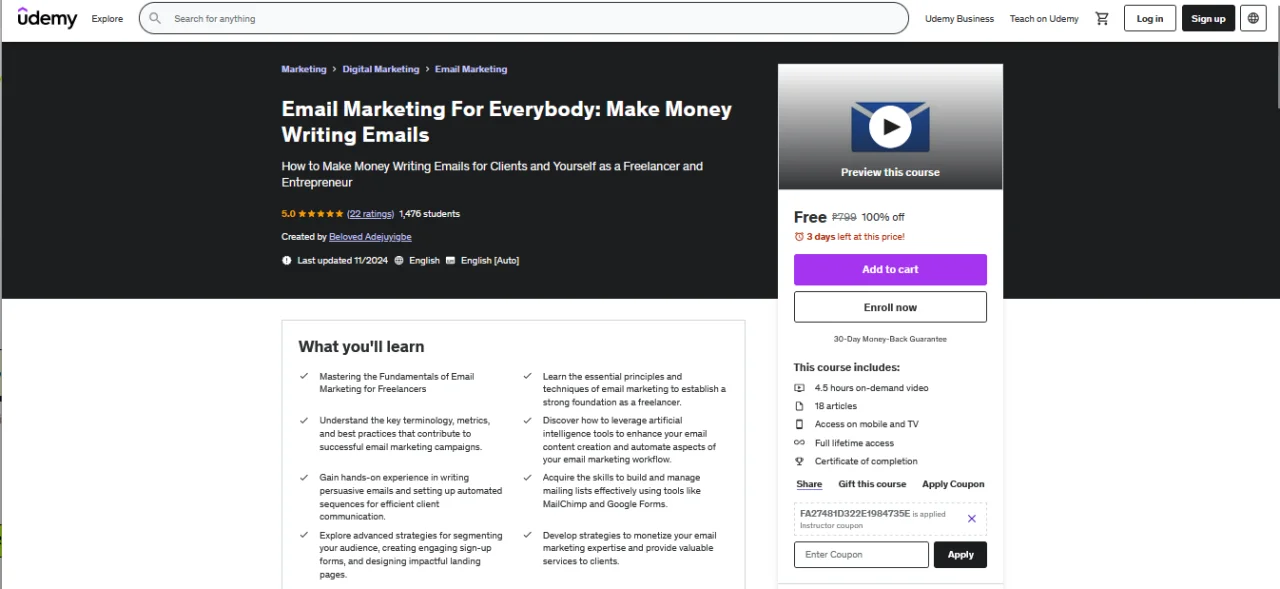Add the course to cart

[890, 270]
